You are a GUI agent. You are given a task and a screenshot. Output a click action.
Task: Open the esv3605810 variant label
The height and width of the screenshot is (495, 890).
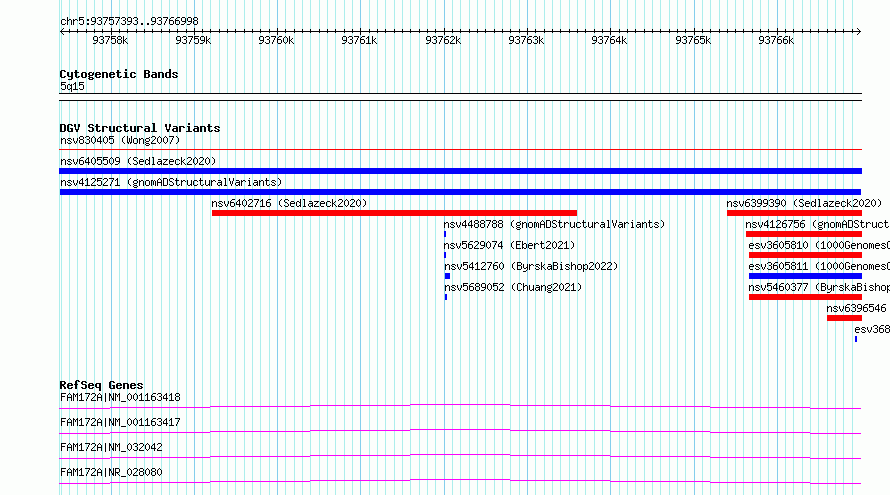(x=819, y=245)
